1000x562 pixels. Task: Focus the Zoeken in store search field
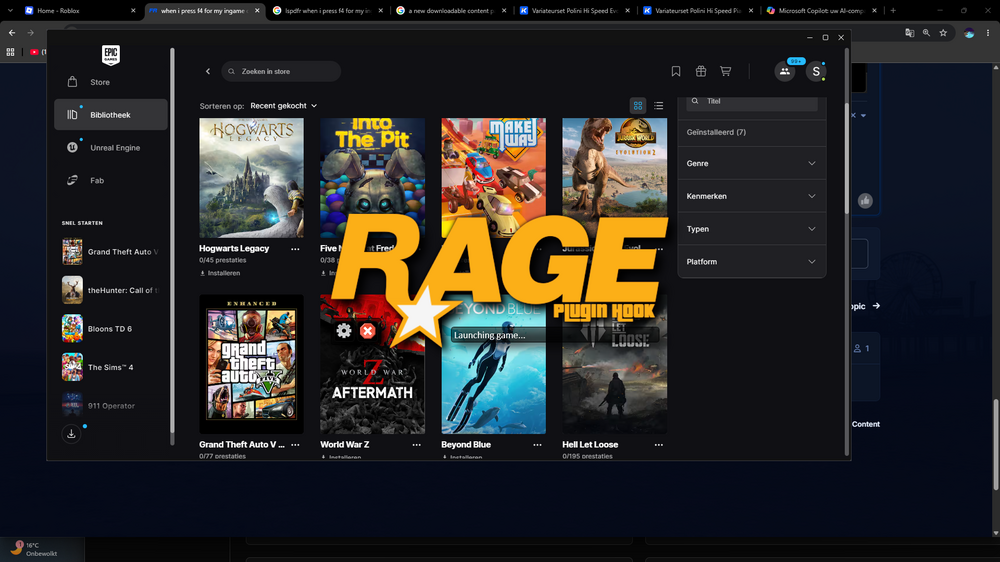tap(281, 71)
